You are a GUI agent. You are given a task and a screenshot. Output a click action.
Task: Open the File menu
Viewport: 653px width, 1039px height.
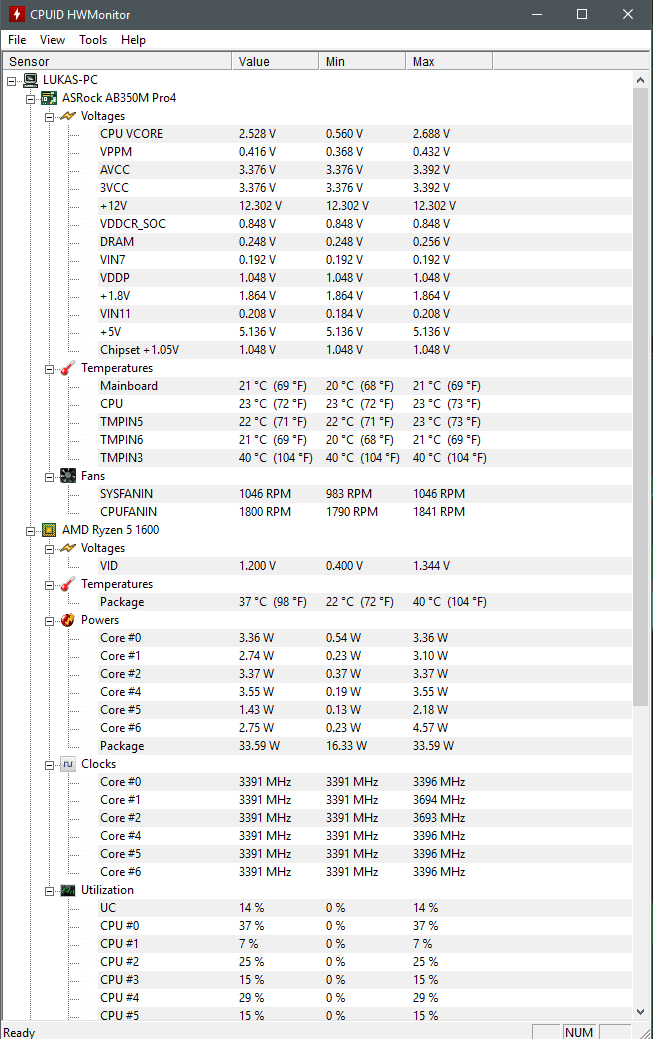tap(17, 40)
